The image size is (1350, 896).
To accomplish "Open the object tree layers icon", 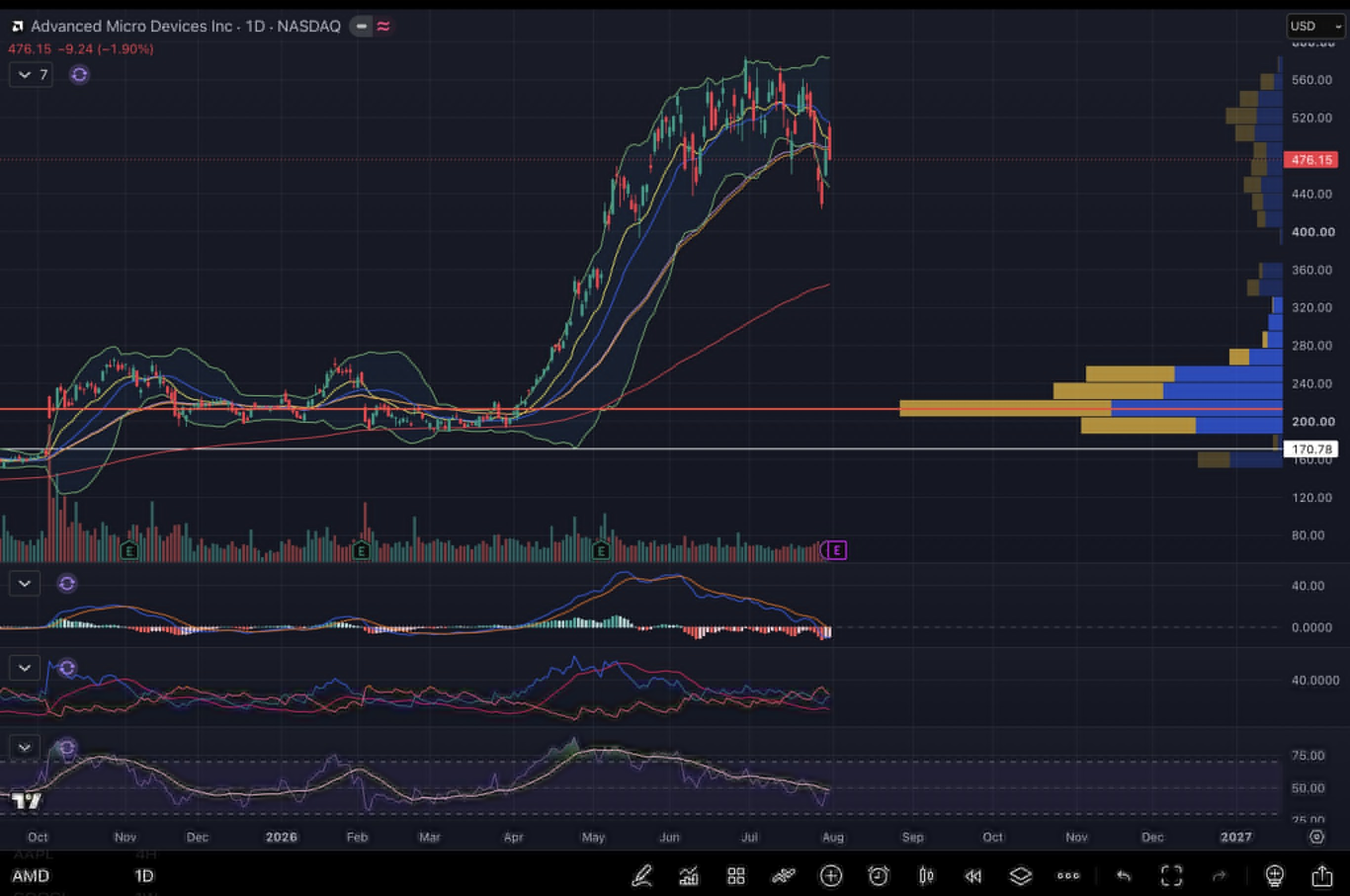I will 1021,875.
